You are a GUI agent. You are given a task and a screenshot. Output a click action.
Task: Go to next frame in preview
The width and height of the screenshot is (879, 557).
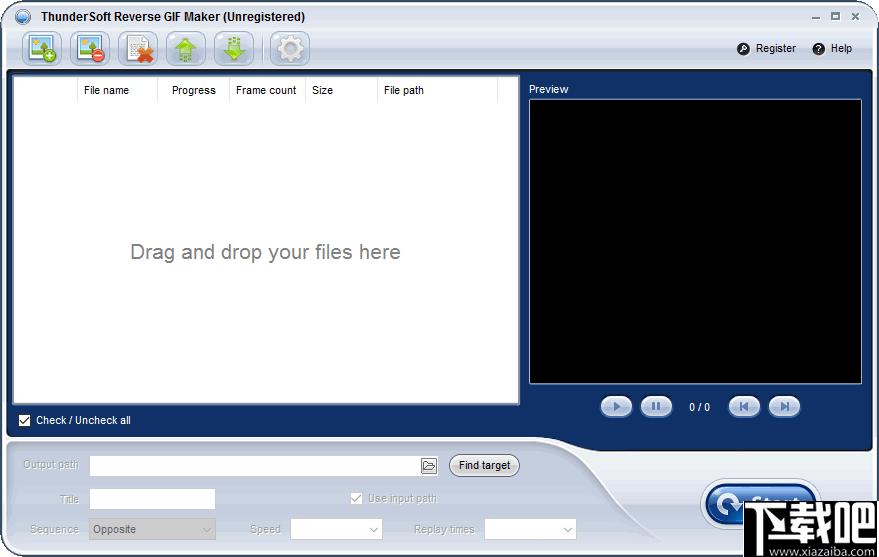tap(784, 407)
